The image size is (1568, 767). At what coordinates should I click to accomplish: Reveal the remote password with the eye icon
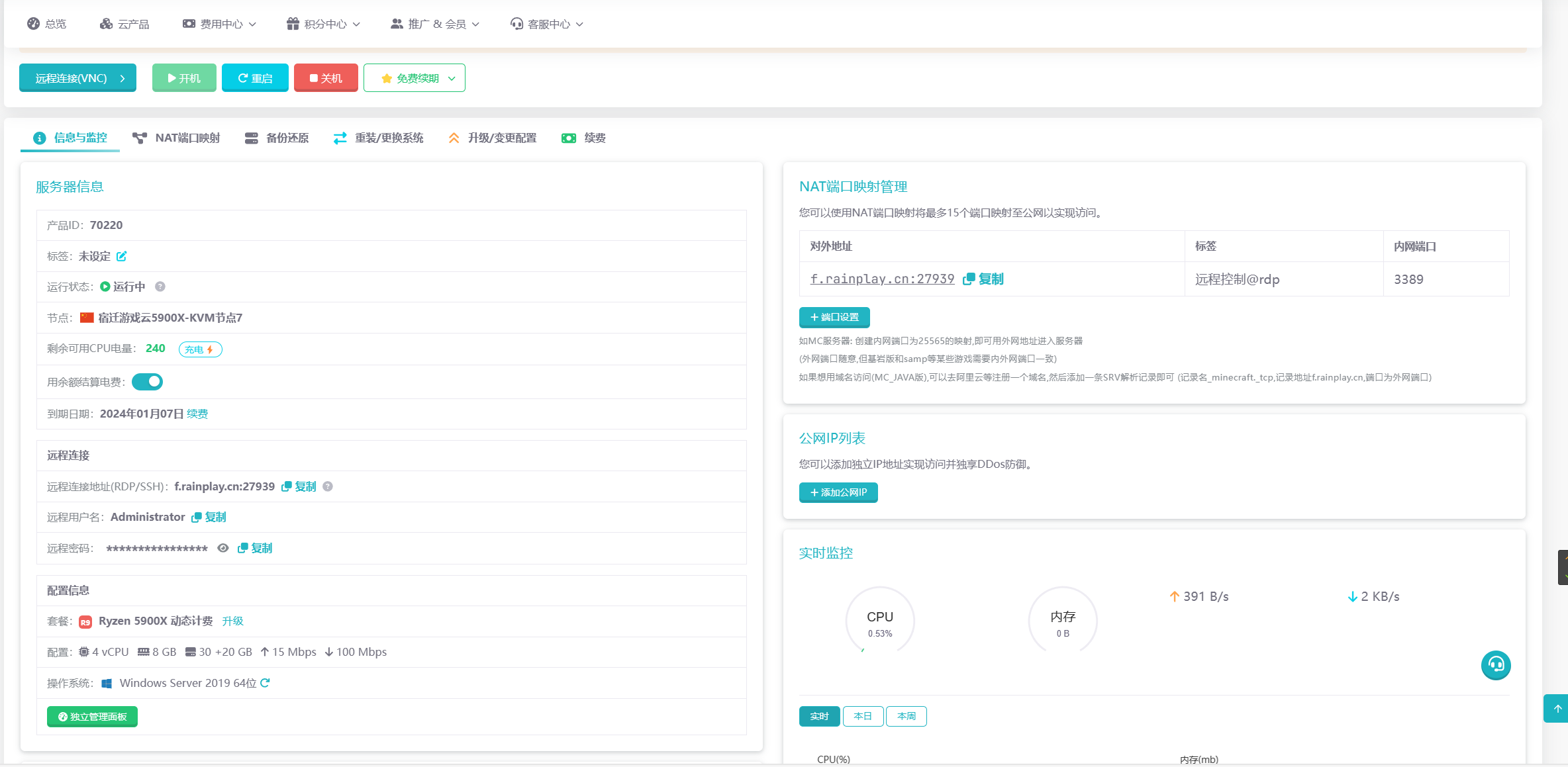pyautogui.click(x=223, y=548)
